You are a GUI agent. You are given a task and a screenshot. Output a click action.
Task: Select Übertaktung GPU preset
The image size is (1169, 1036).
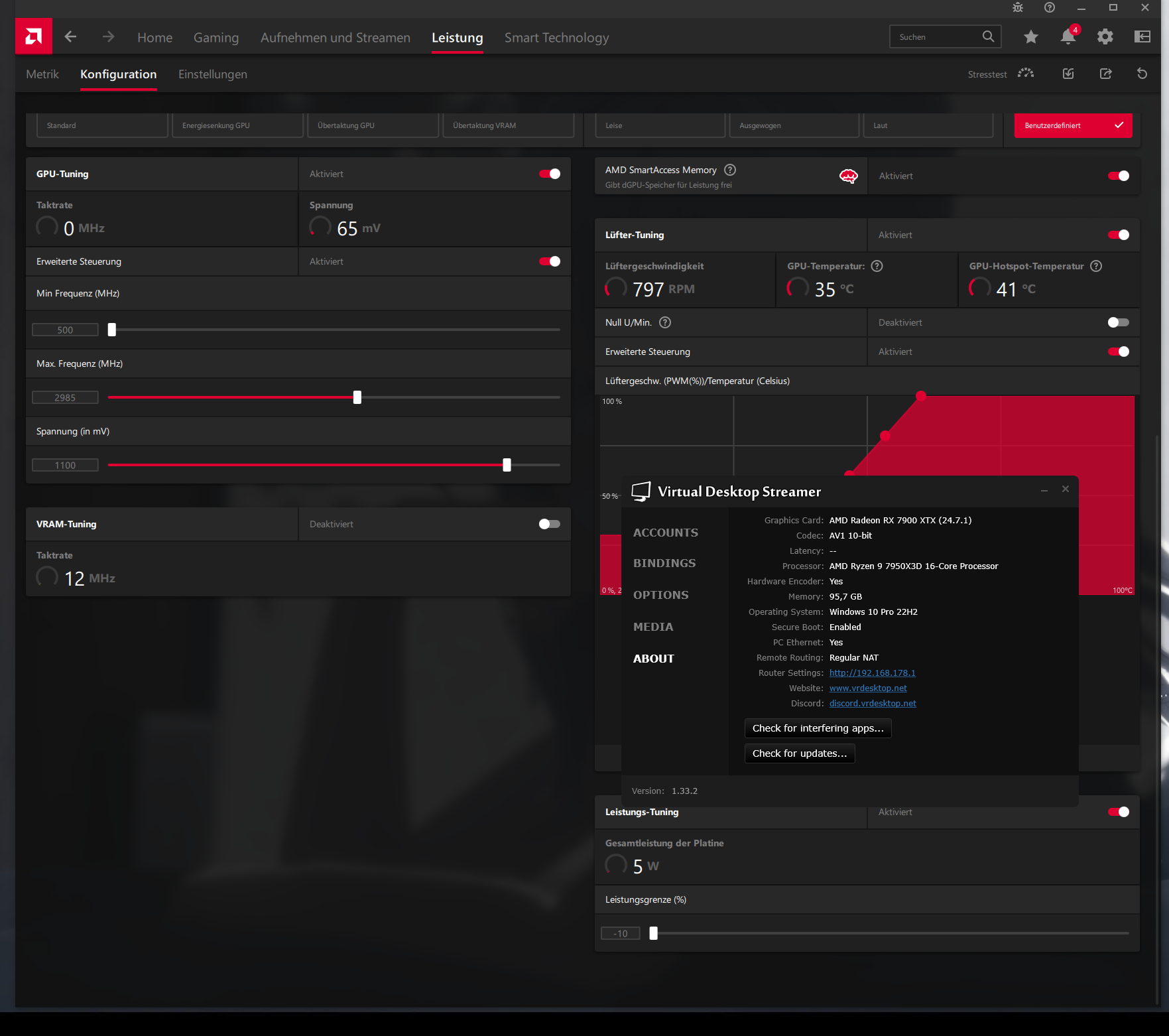click(x=373, y=125)
